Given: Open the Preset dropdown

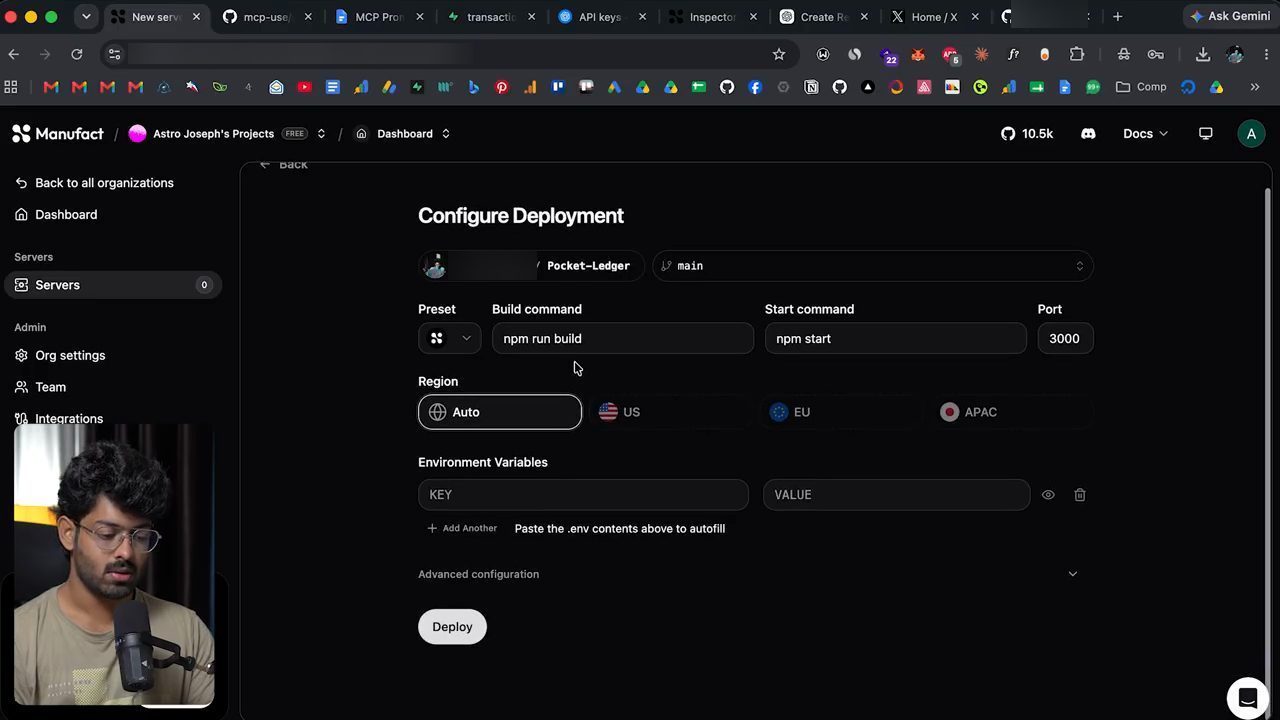Looking at the screenshot, I should [450, 338].
